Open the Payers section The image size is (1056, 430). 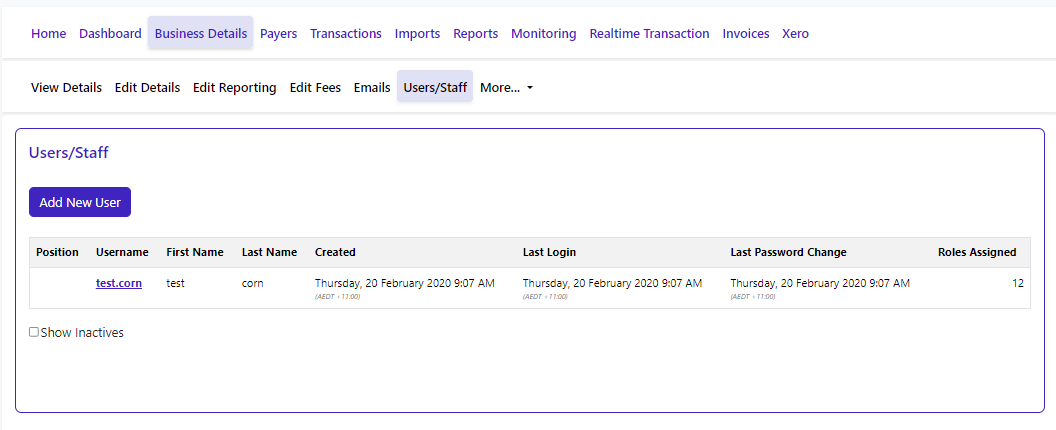click(278, 33)
